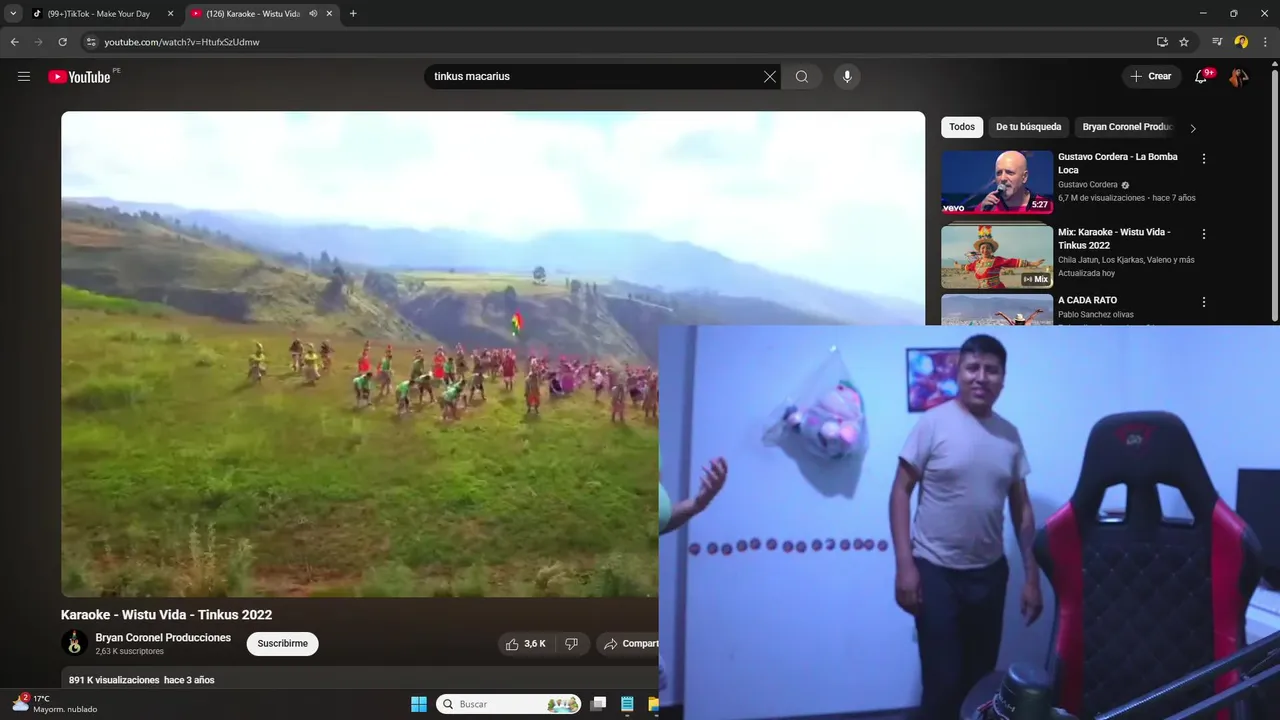Go back in browser history
This screenshot has height=720, width=1280.
14,42
